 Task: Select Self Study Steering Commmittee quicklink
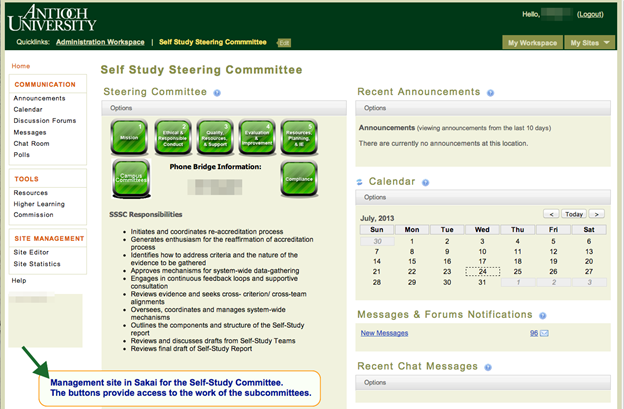coord(213,42)
